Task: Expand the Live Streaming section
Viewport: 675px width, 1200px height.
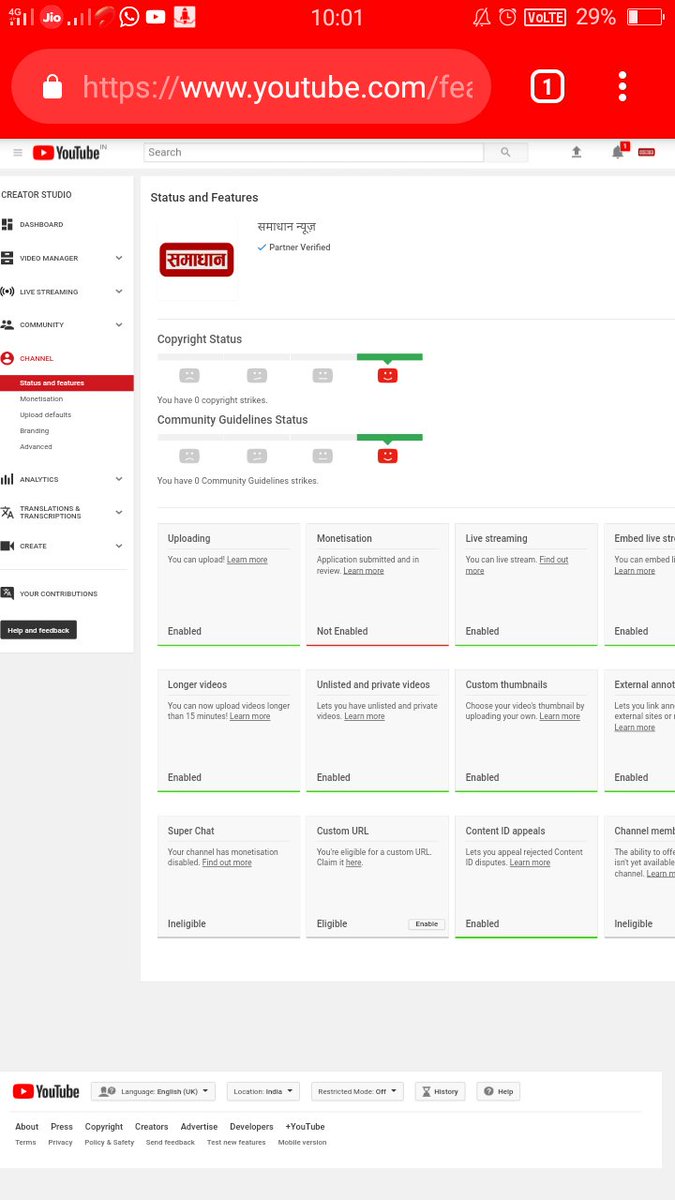Action: point(119,292)
